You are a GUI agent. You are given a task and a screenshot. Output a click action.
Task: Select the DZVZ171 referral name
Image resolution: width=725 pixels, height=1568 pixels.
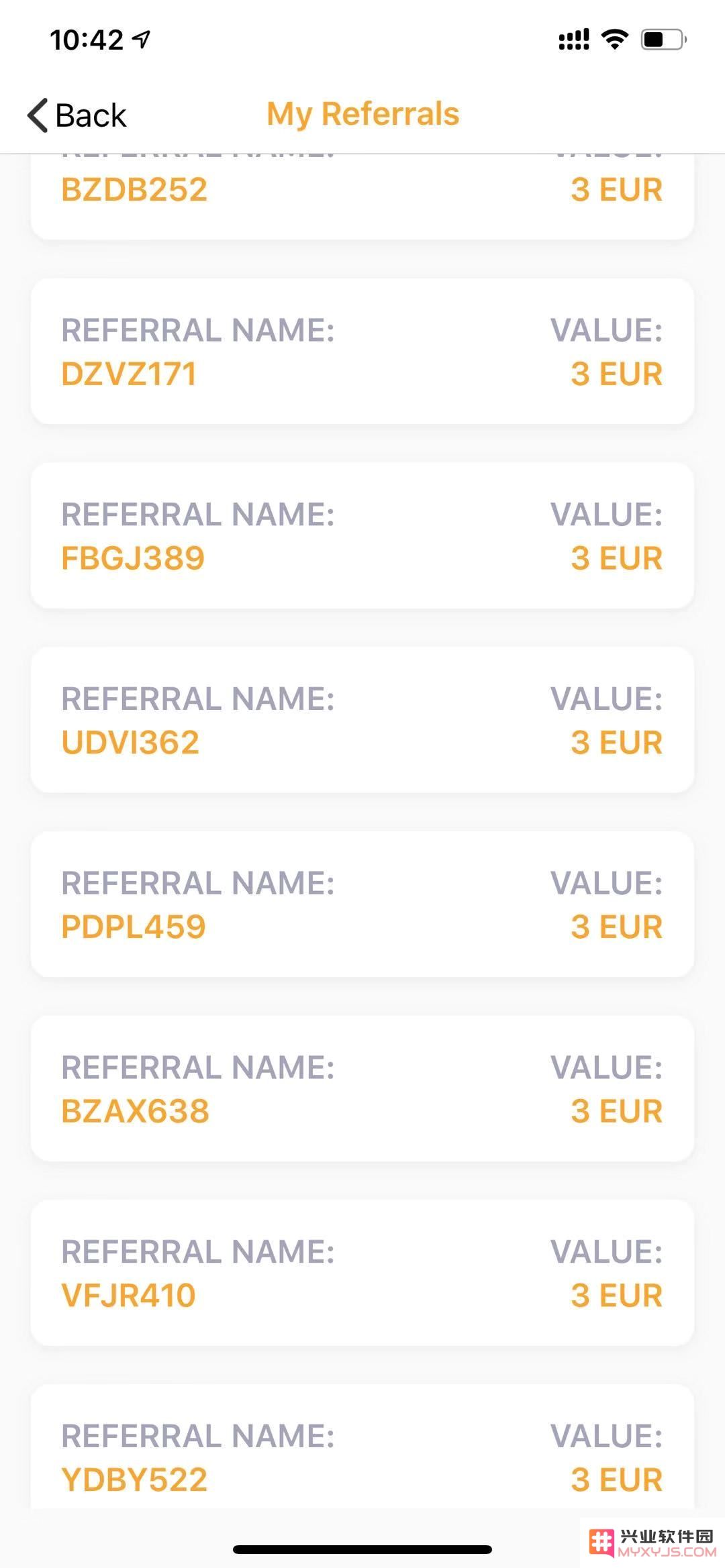(x=129, y=374)
